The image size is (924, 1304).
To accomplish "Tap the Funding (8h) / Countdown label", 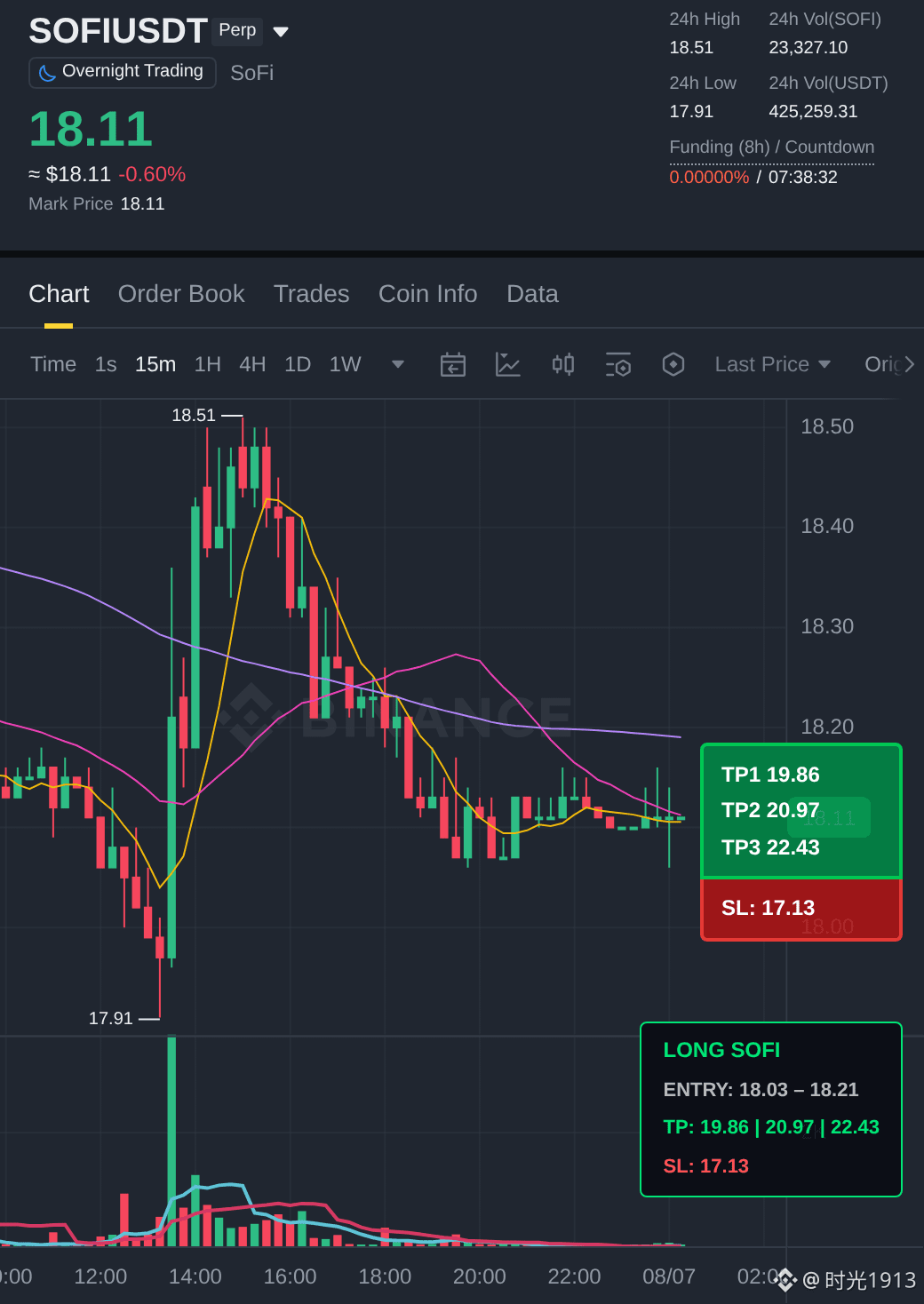I will click(772, 147).
